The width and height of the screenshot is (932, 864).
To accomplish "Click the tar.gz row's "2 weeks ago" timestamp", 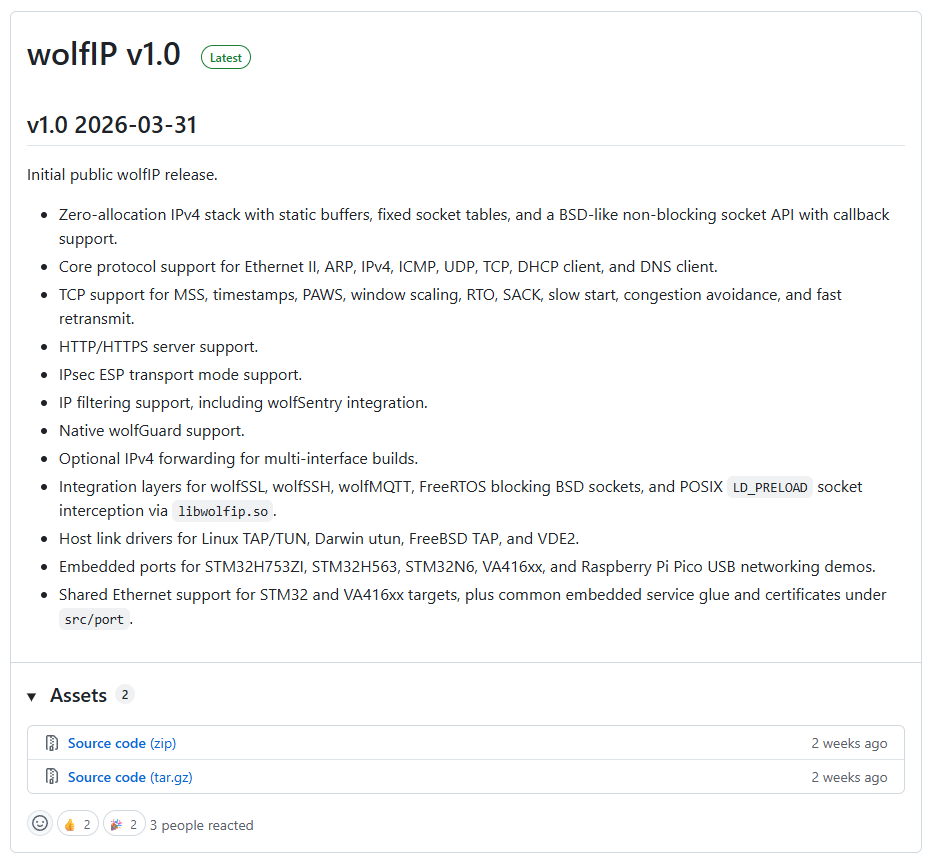I will pos(849,777).
